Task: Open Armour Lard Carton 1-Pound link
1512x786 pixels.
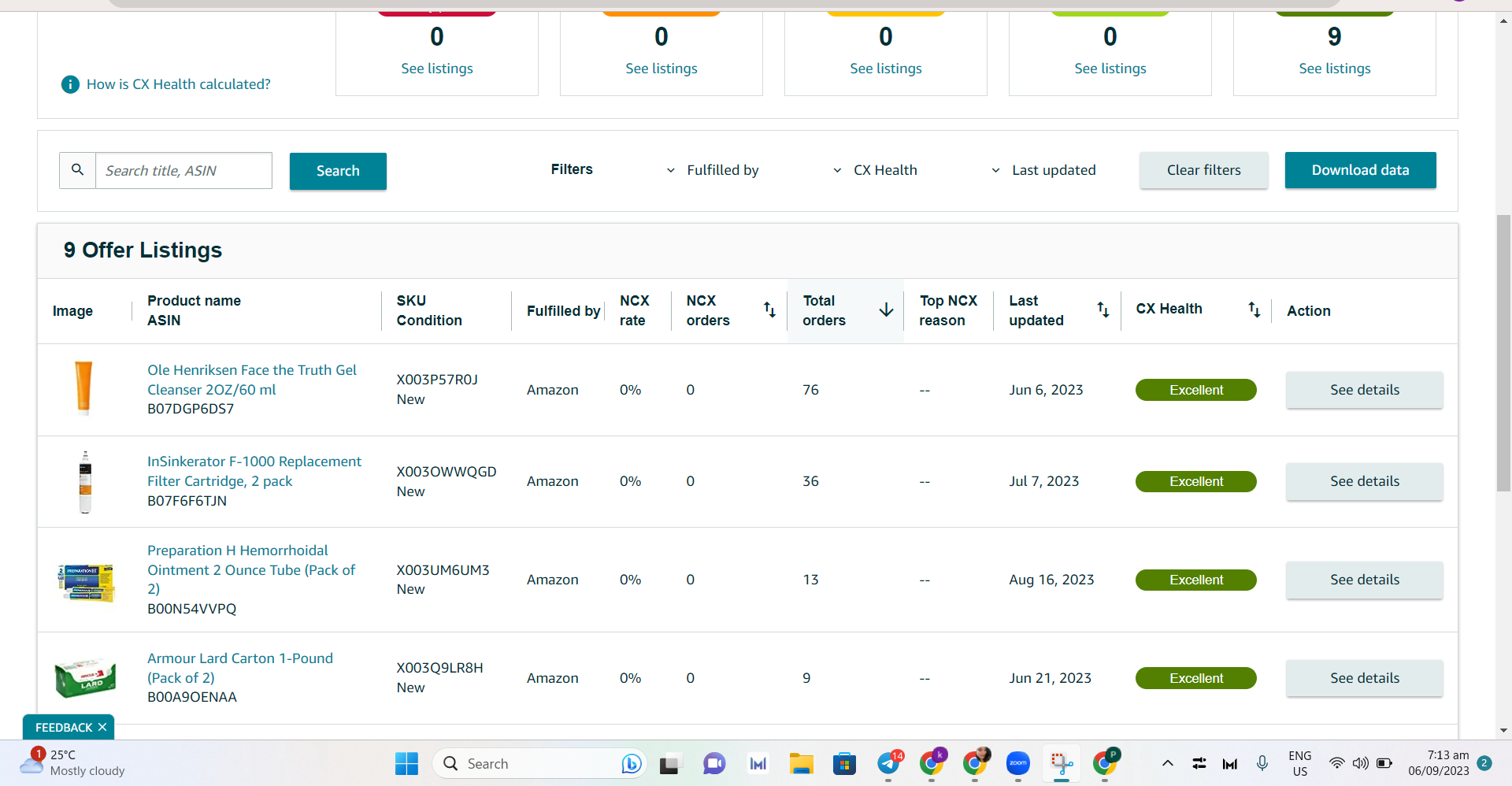Action: coord(240,668)
